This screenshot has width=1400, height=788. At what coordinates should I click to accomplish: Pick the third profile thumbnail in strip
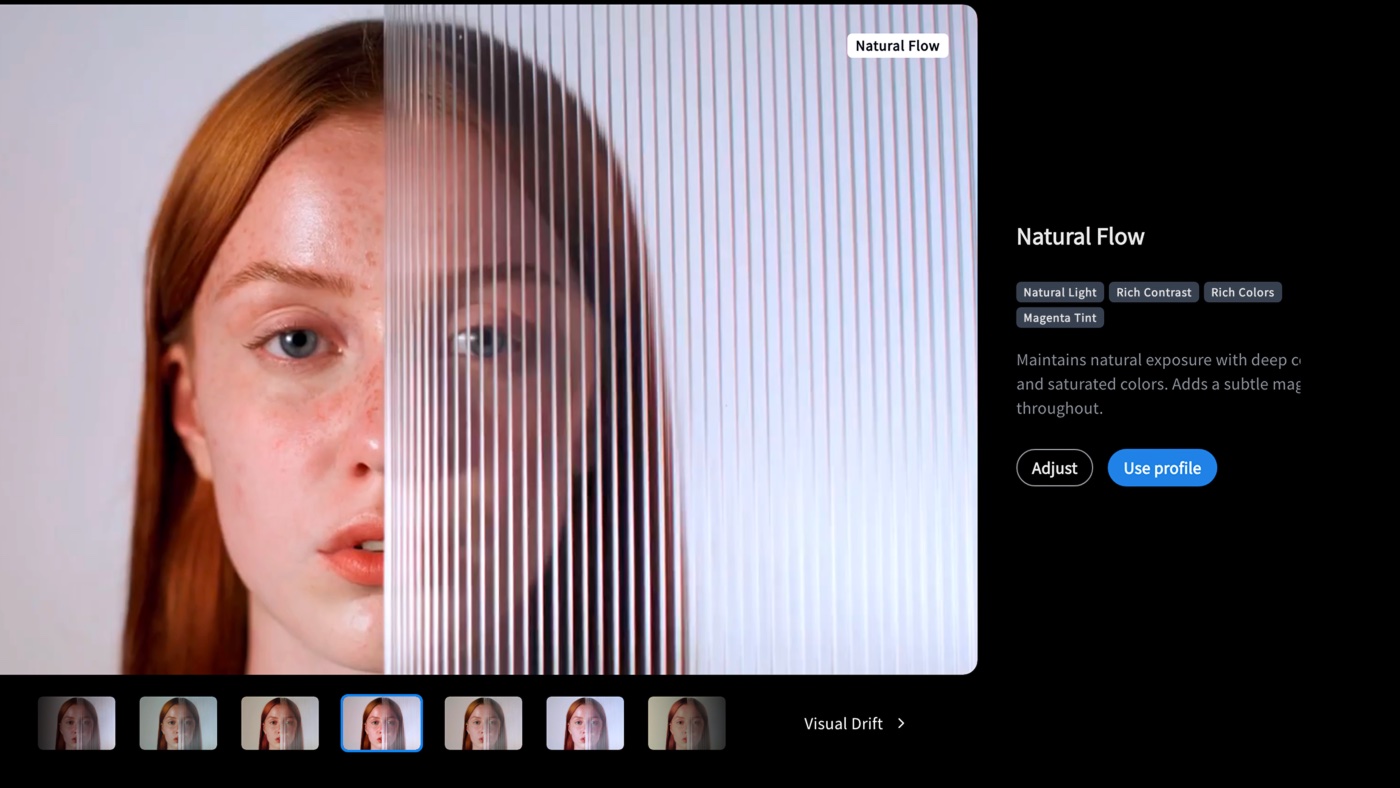pyautogui.click(x=280, y=723)
